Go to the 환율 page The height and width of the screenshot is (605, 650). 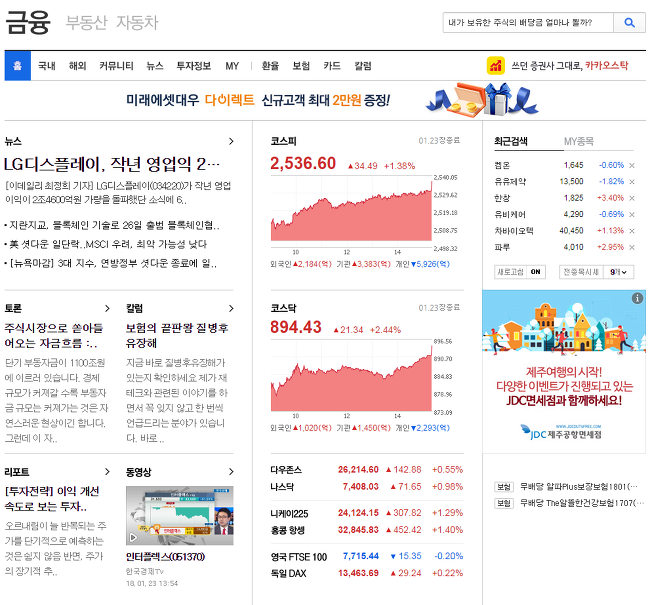(270, 66)
